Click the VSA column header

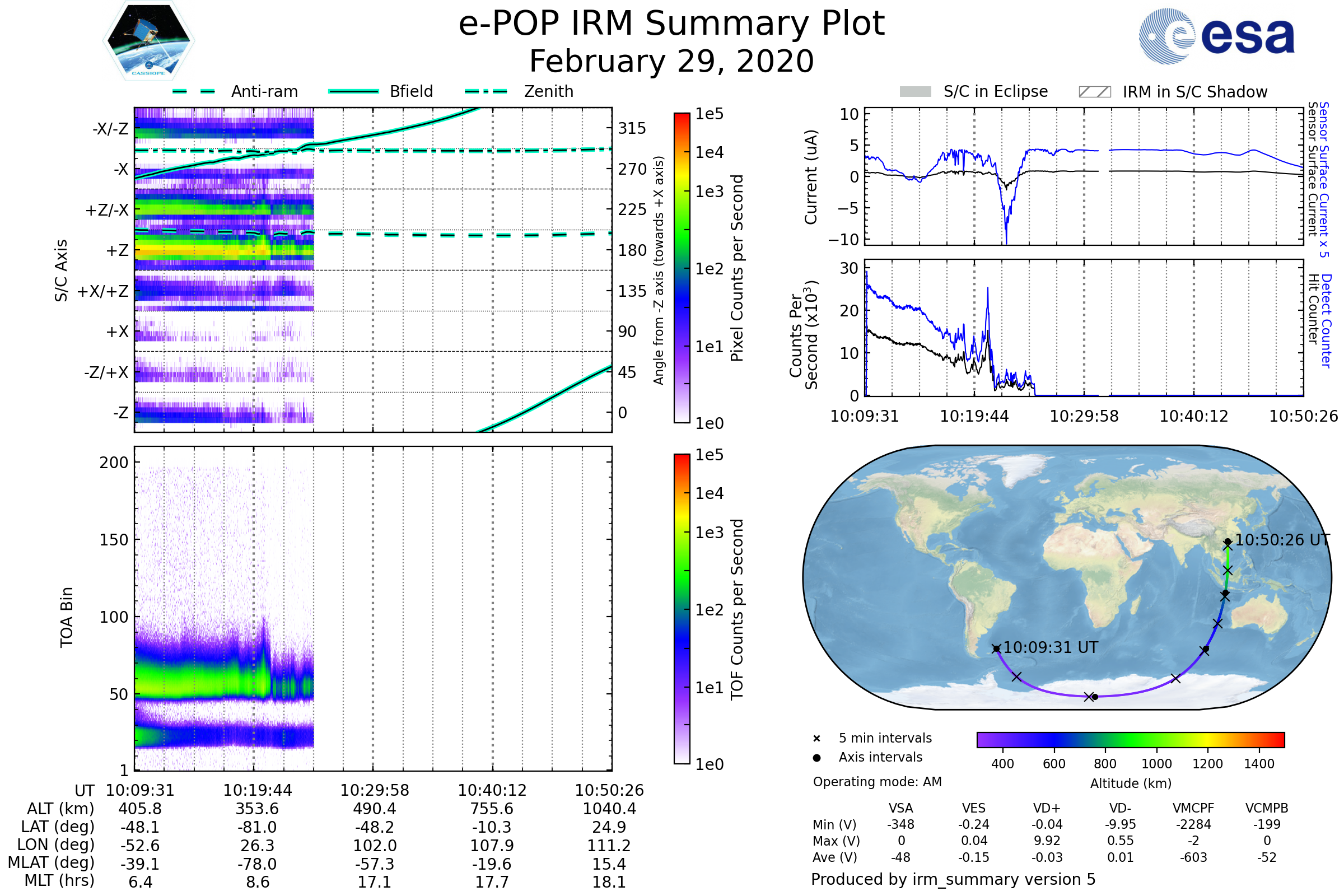pos(900,808)
